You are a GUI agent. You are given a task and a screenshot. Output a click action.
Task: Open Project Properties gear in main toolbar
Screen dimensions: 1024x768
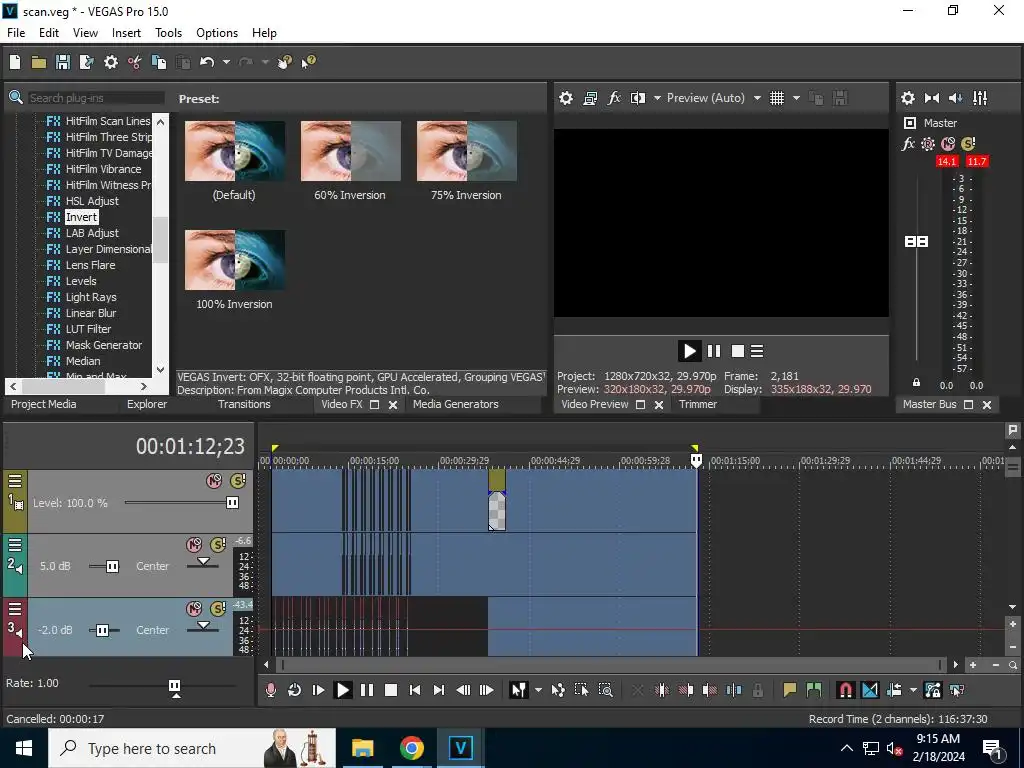point(111,62)
